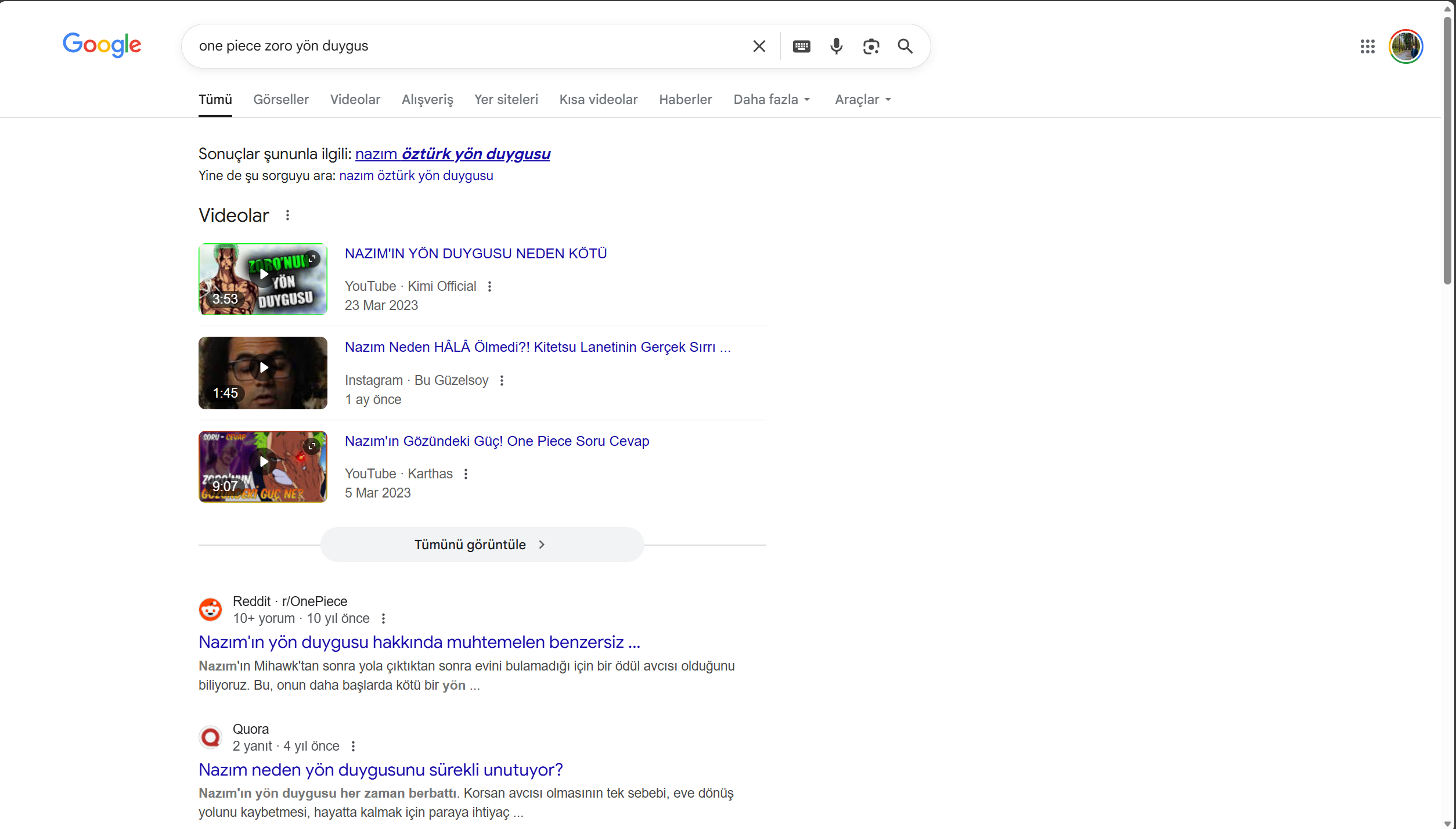Clear the search query with X

tap(759, 46)
